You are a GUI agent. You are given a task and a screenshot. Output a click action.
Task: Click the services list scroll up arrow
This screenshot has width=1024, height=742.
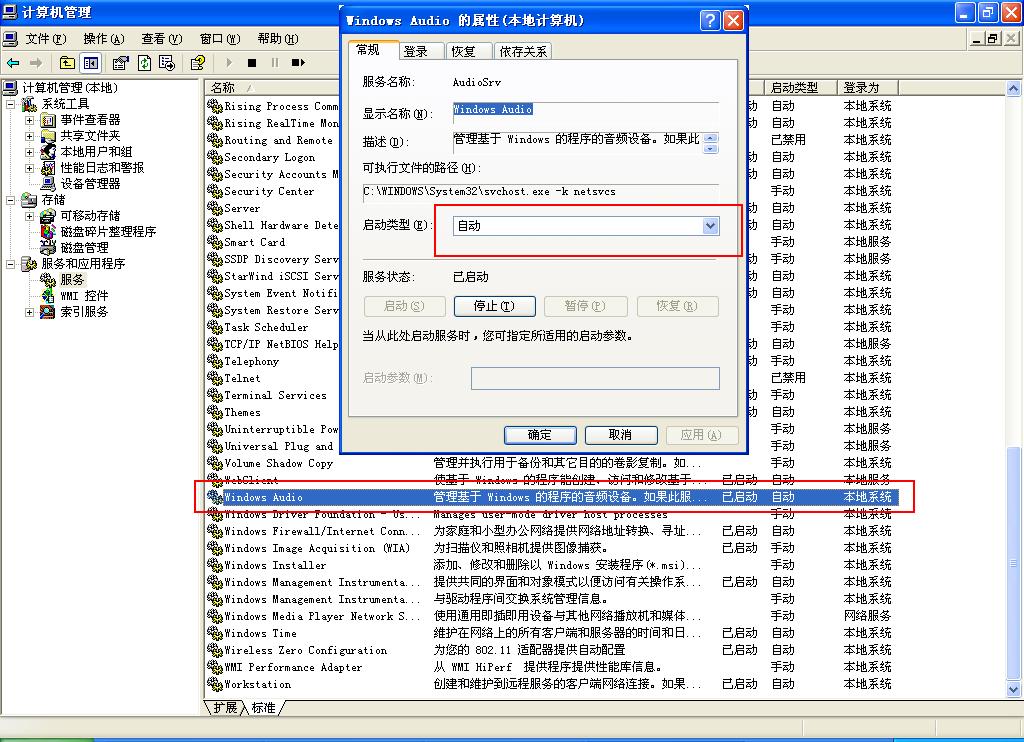coord(1013,88)
